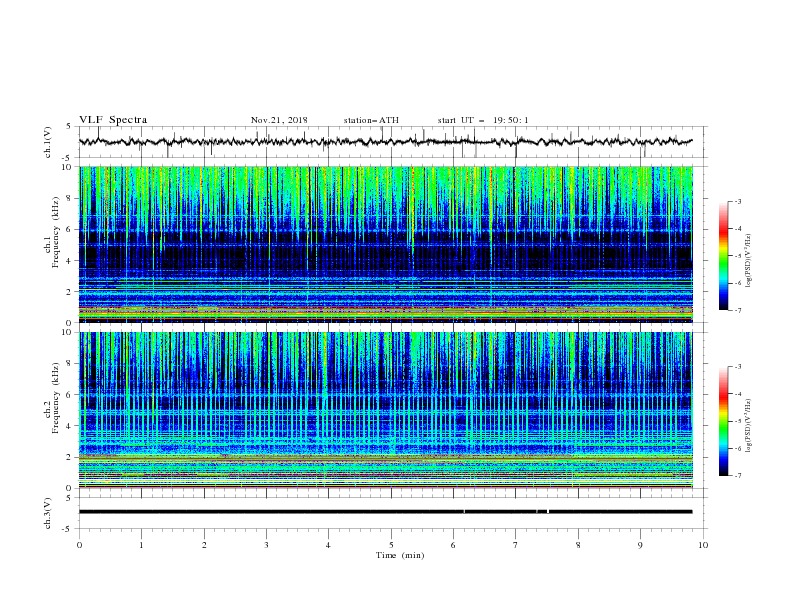Click the "0" tick on the time axis
792x612 pixels.
[x=79, y=545]
